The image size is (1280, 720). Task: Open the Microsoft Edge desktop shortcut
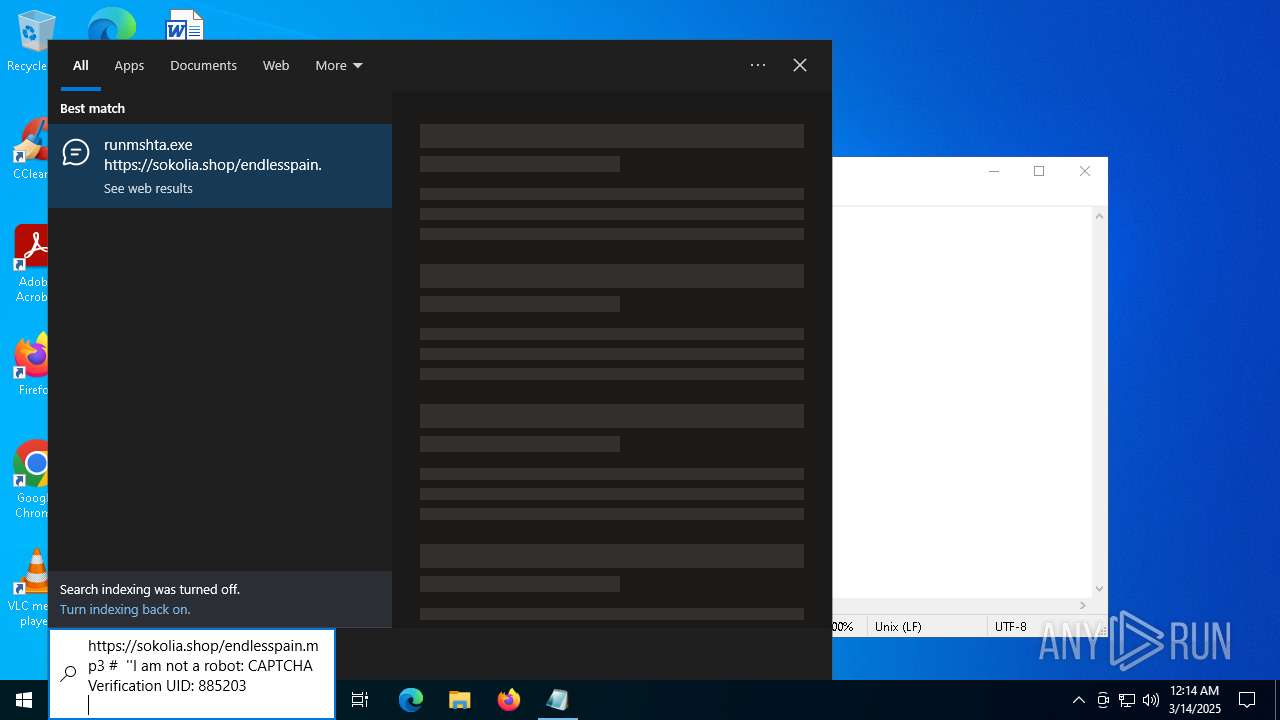click(x=111, y=24)
